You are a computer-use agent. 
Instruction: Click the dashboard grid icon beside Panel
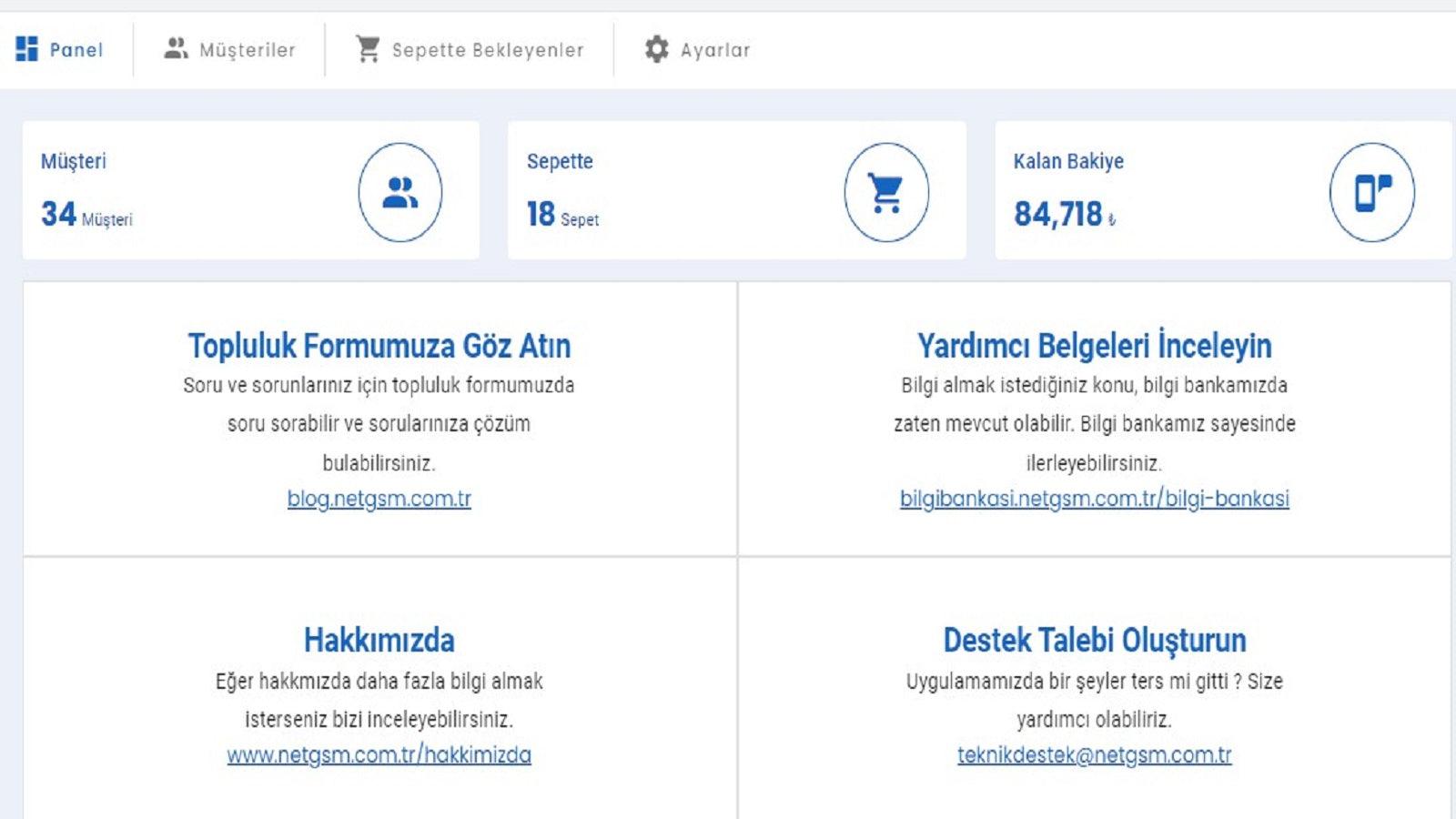[x=28, y=50]
